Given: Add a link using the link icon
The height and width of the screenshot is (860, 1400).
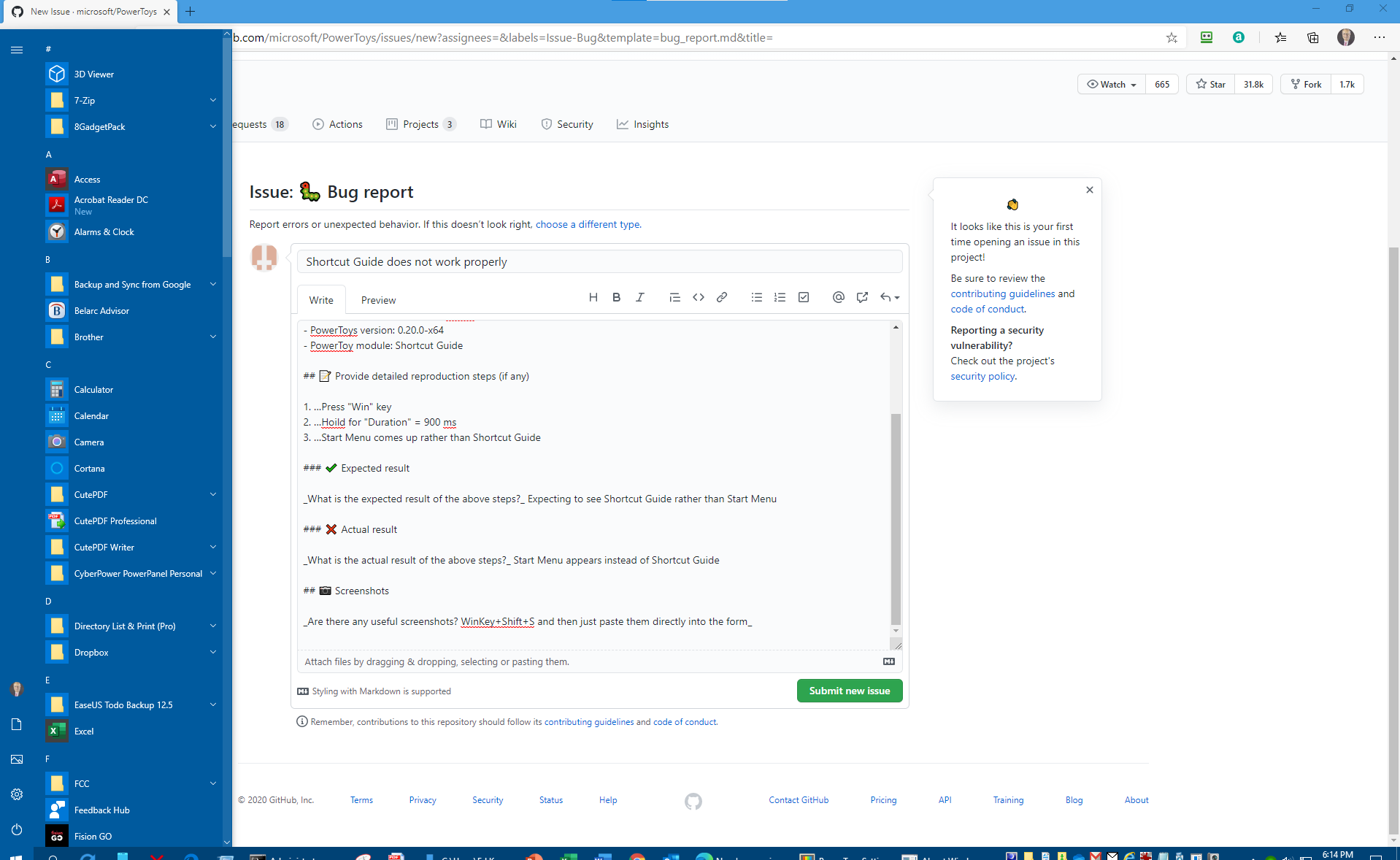Looking at the screenshot, I should [x=722, y=297].
